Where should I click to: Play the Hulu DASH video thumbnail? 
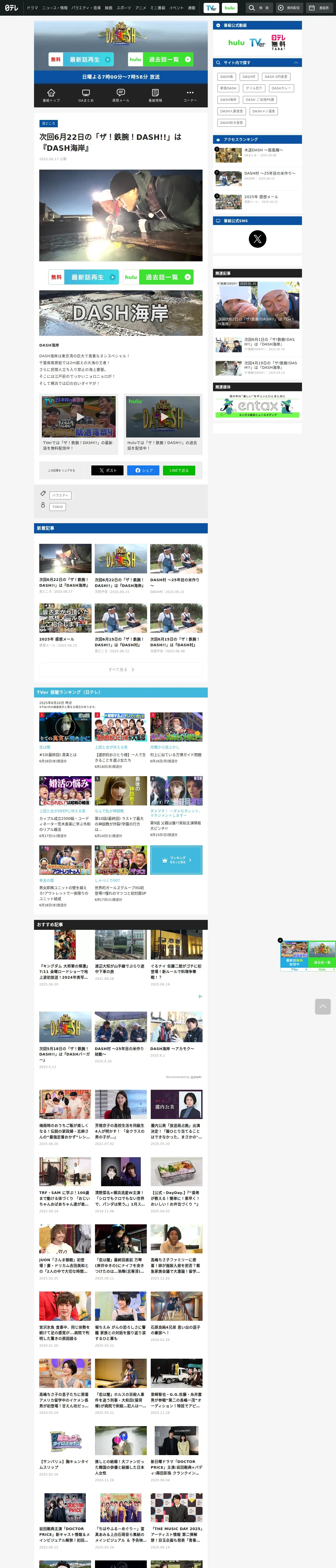[x=163, y=417]
